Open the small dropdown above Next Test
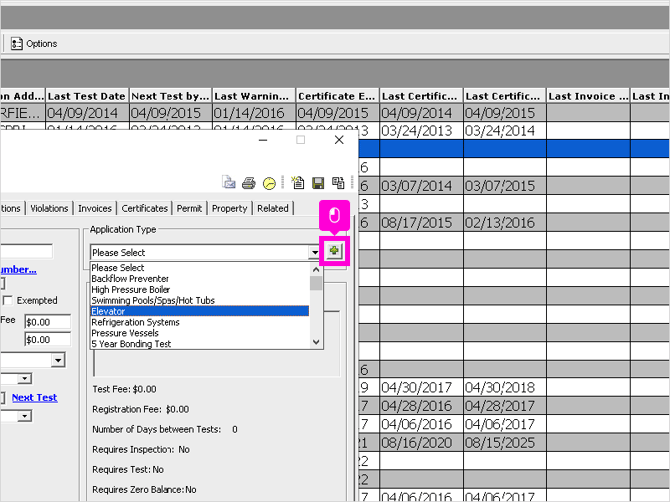Image resolution: width=670 pixels, height=502 pixels. point(25,379)
